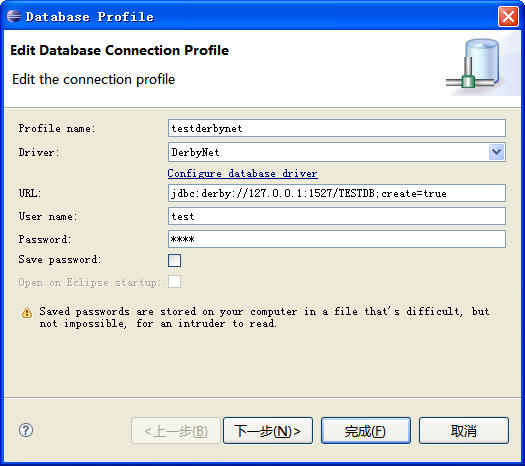Open Configure database driver link
This screenshot has width=525, height=466.
[242, 173]
